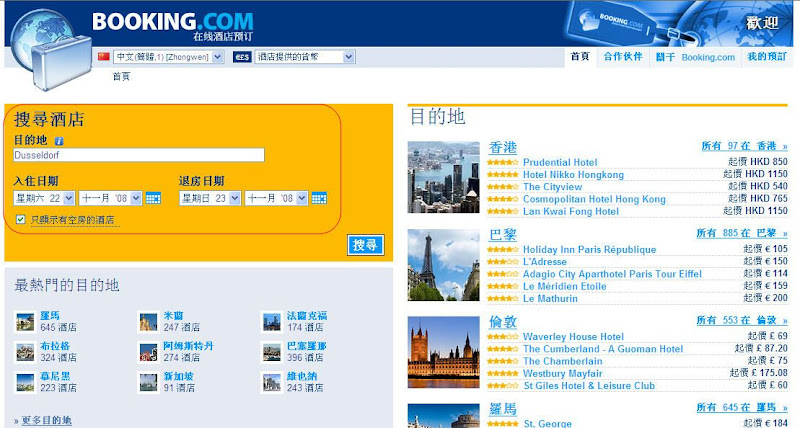800x428 pixels.
Task: Click the 米蘭 small thumbnail image
Action: coord(148,322)
